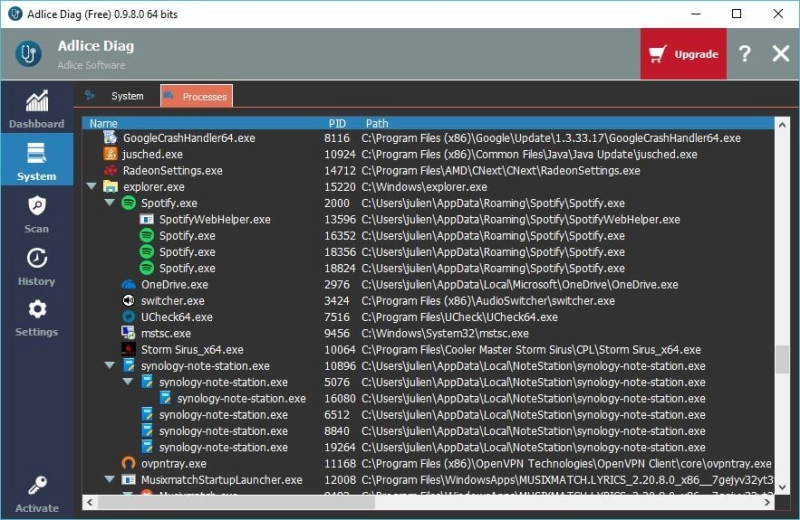Click horizontal scrollbar left arrow

[x=90, y=502]
